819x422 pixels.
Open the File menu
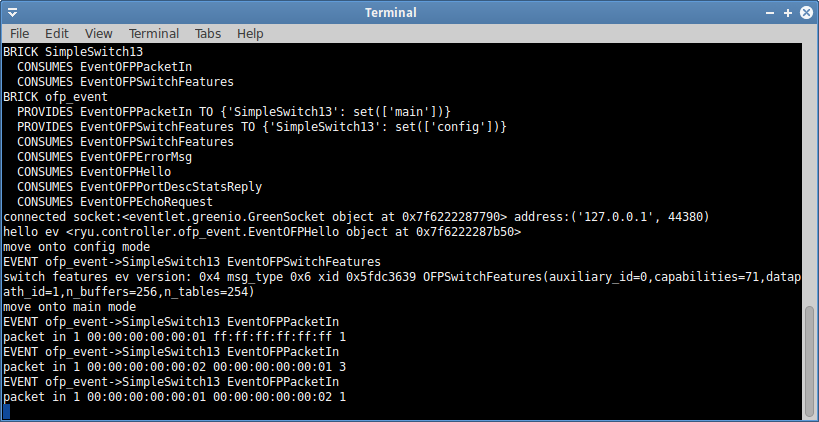(20, 33)
